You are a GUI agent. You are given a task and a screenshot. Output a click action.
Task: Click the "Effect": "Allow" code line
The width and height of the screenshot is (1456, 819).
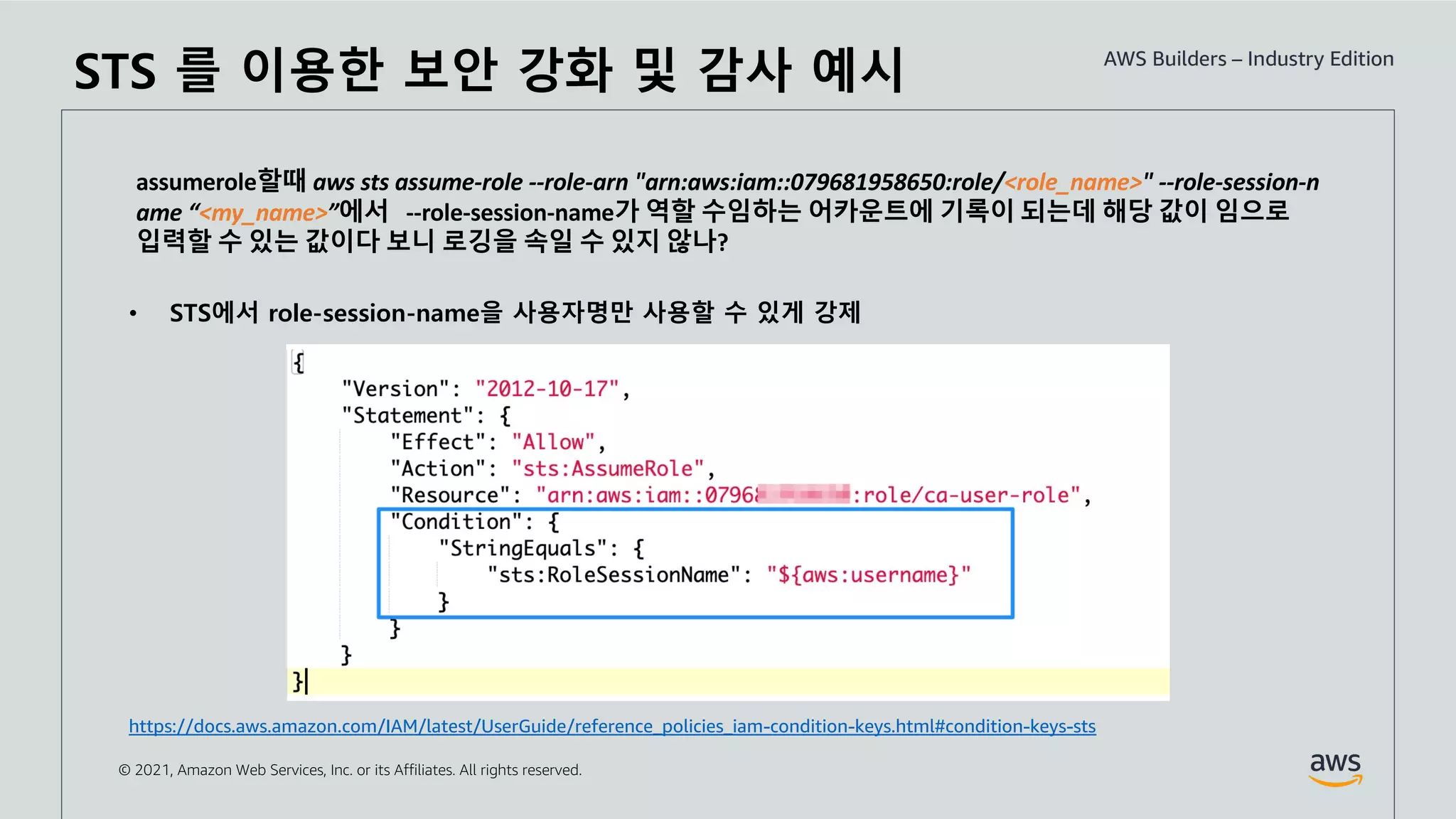498,442
